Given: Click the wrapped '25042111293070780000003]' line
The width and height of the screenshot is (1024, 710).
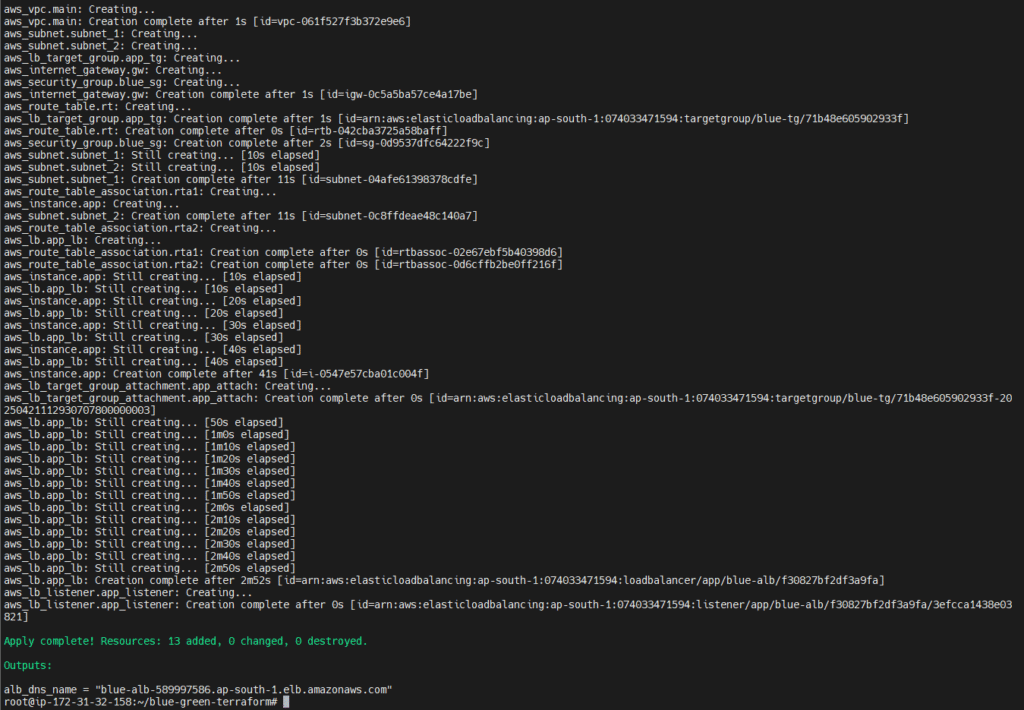Looking at the screenshot, I should (80, 411).
